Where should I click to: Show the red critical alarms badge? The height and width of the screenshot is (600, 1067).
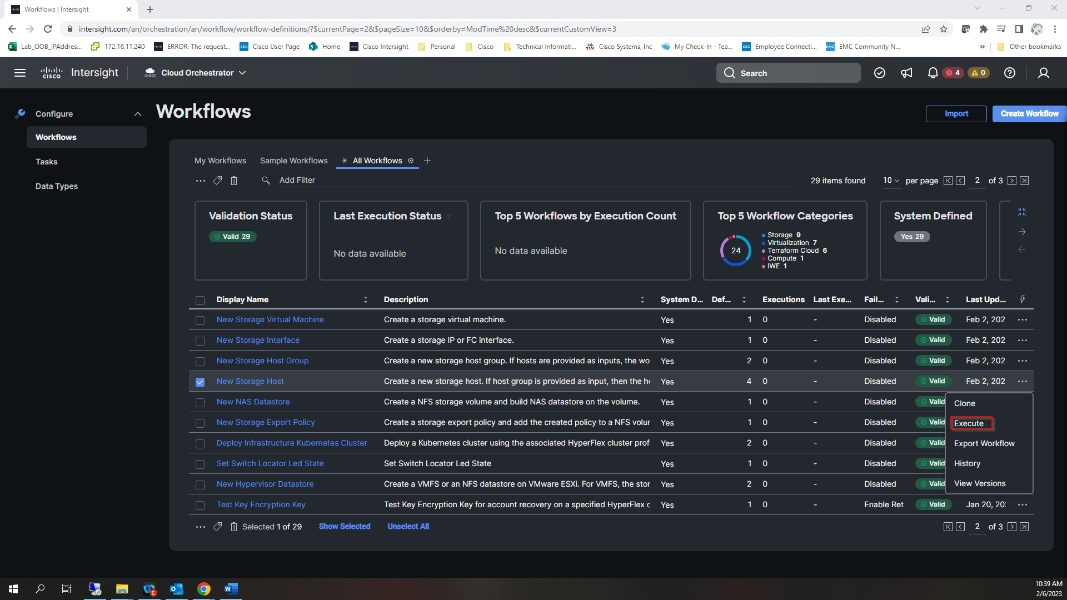tap(953, 73)
